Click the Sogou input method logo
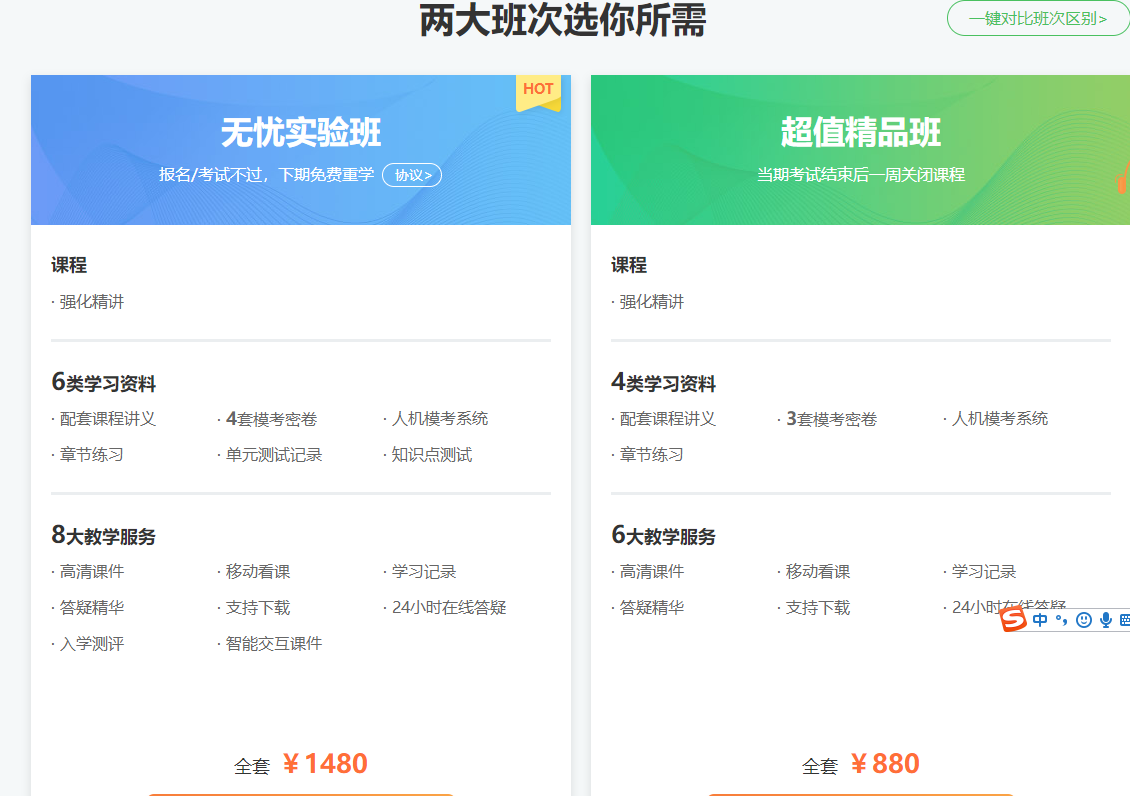Screen dimensions: 1130x796 point(1014,620)
